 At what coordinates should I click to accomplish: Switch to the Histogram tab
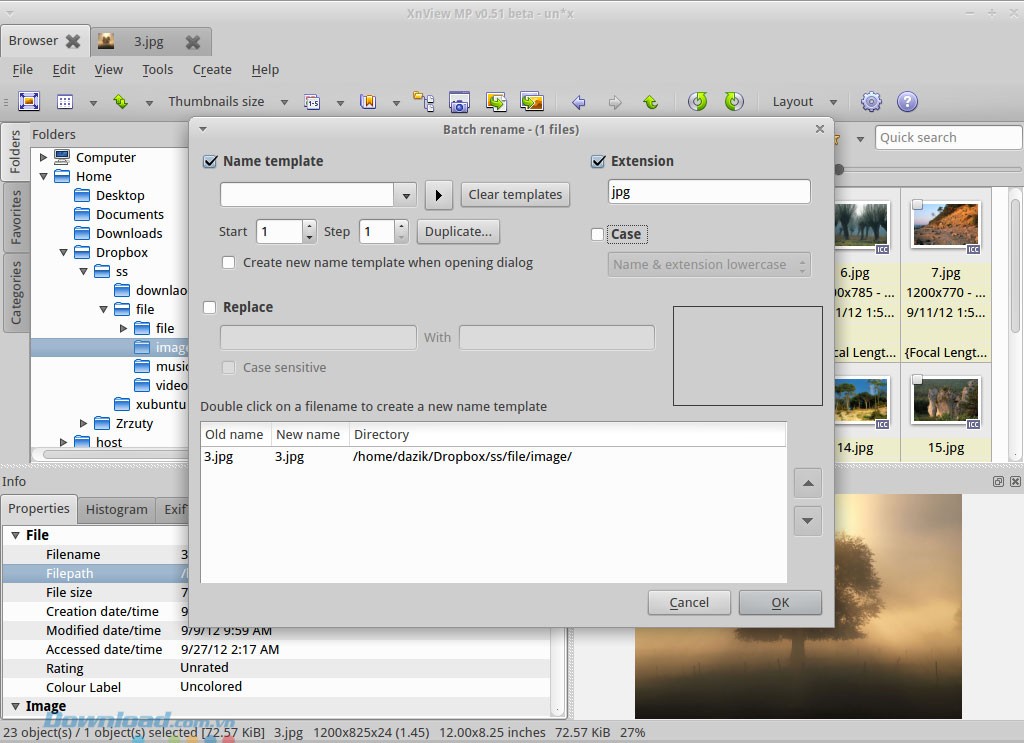coord(116,509)
